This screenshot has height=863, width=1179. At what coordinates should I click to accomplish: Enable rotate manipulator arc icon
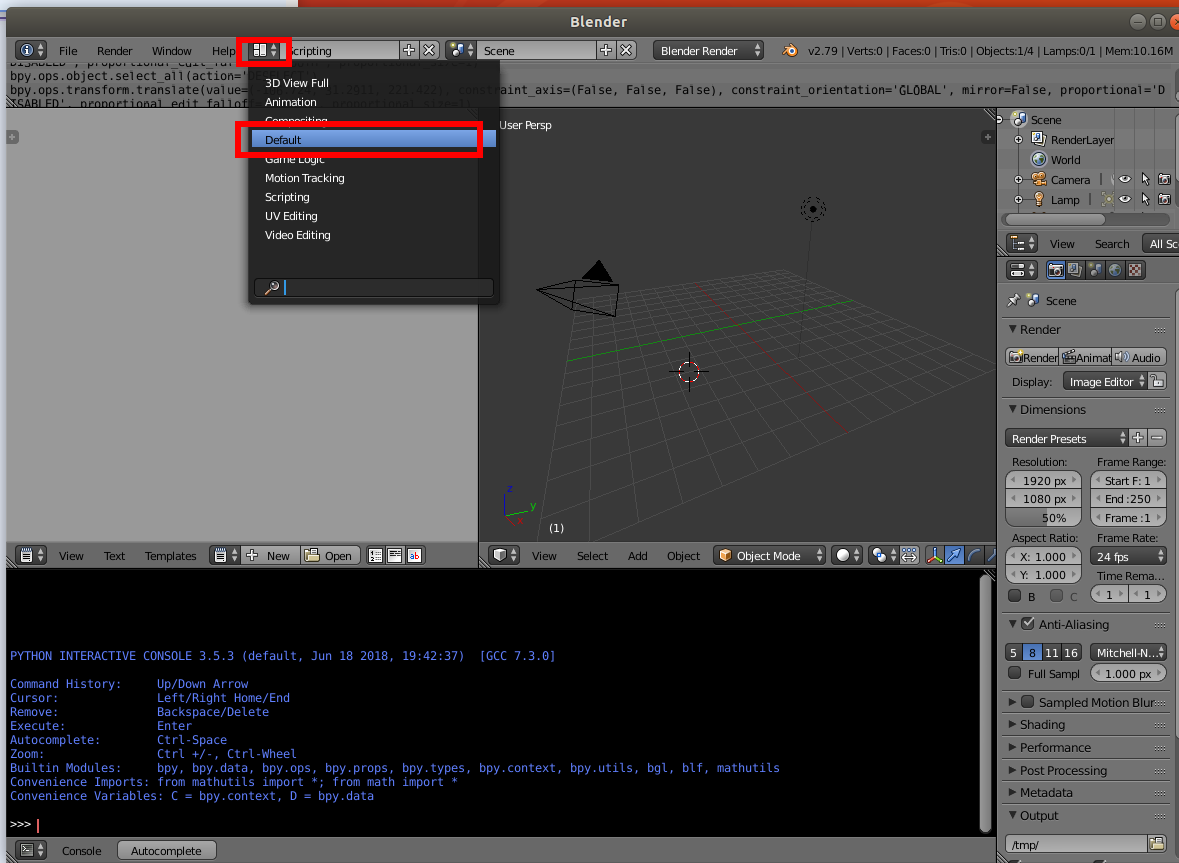[x=974, y=556]
